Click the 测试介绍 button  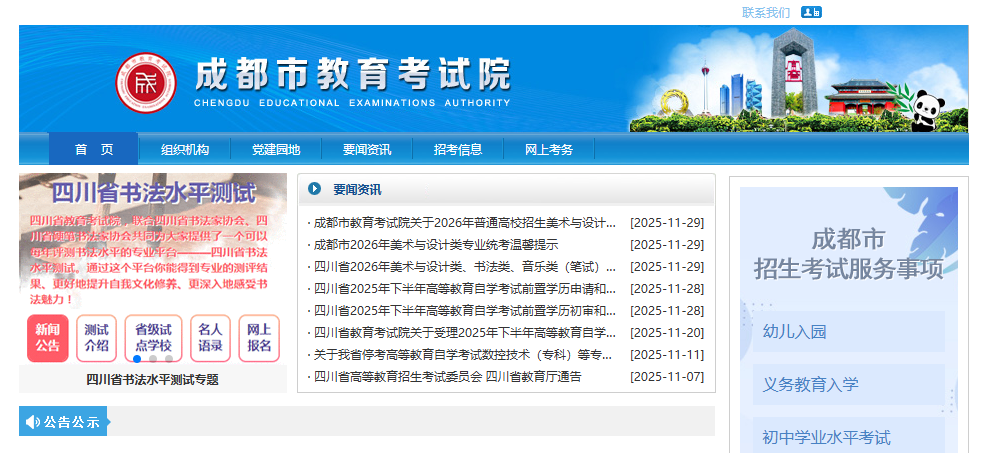tap(96, 338)
